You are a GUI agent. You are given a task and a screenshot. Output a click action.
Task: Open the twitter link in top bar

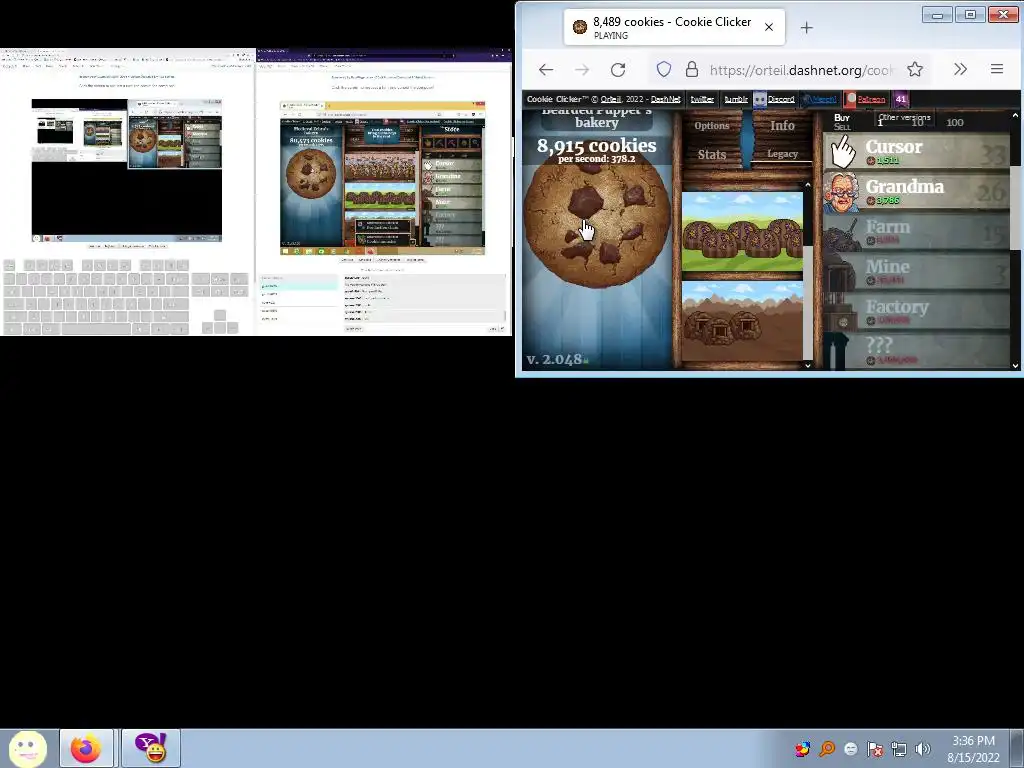click(x=702, y=99)
